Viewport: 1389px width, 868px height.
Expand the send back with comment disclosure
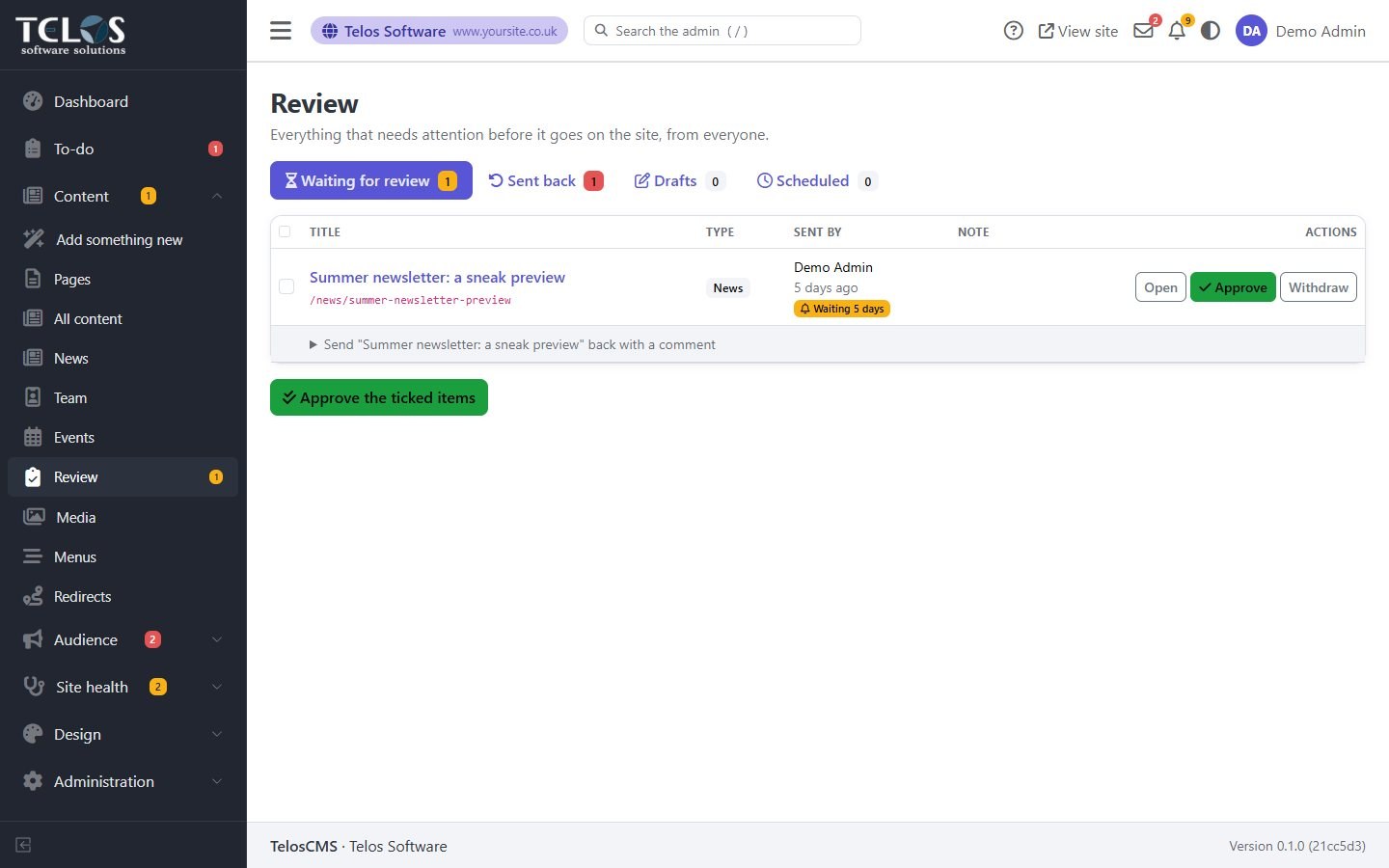coord(512,344)
